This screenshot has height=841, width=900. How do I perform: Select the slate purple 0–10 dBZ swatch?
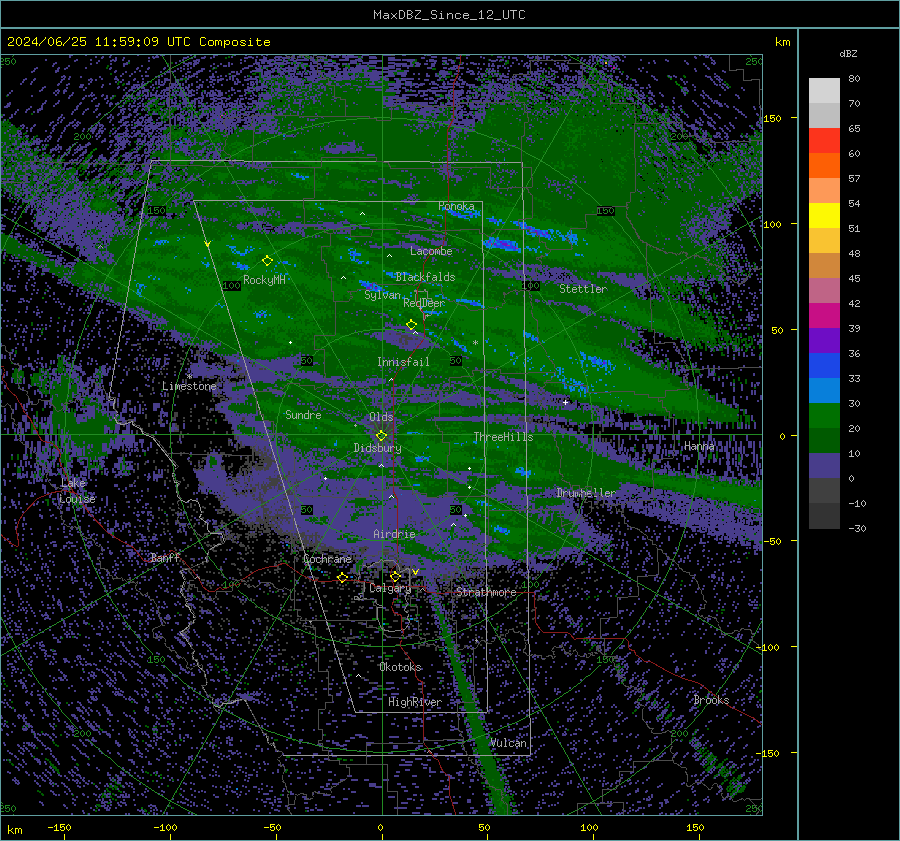[x=824, y=466]
